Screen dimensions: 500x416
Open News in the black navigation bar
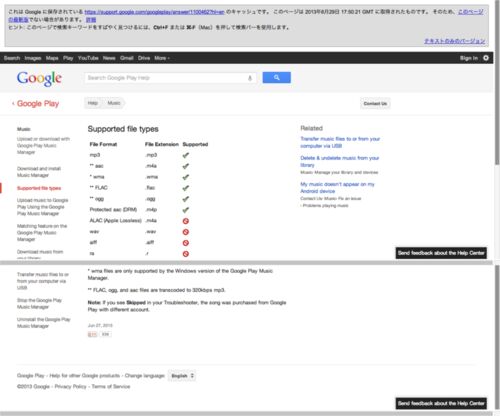pos(109,58)
